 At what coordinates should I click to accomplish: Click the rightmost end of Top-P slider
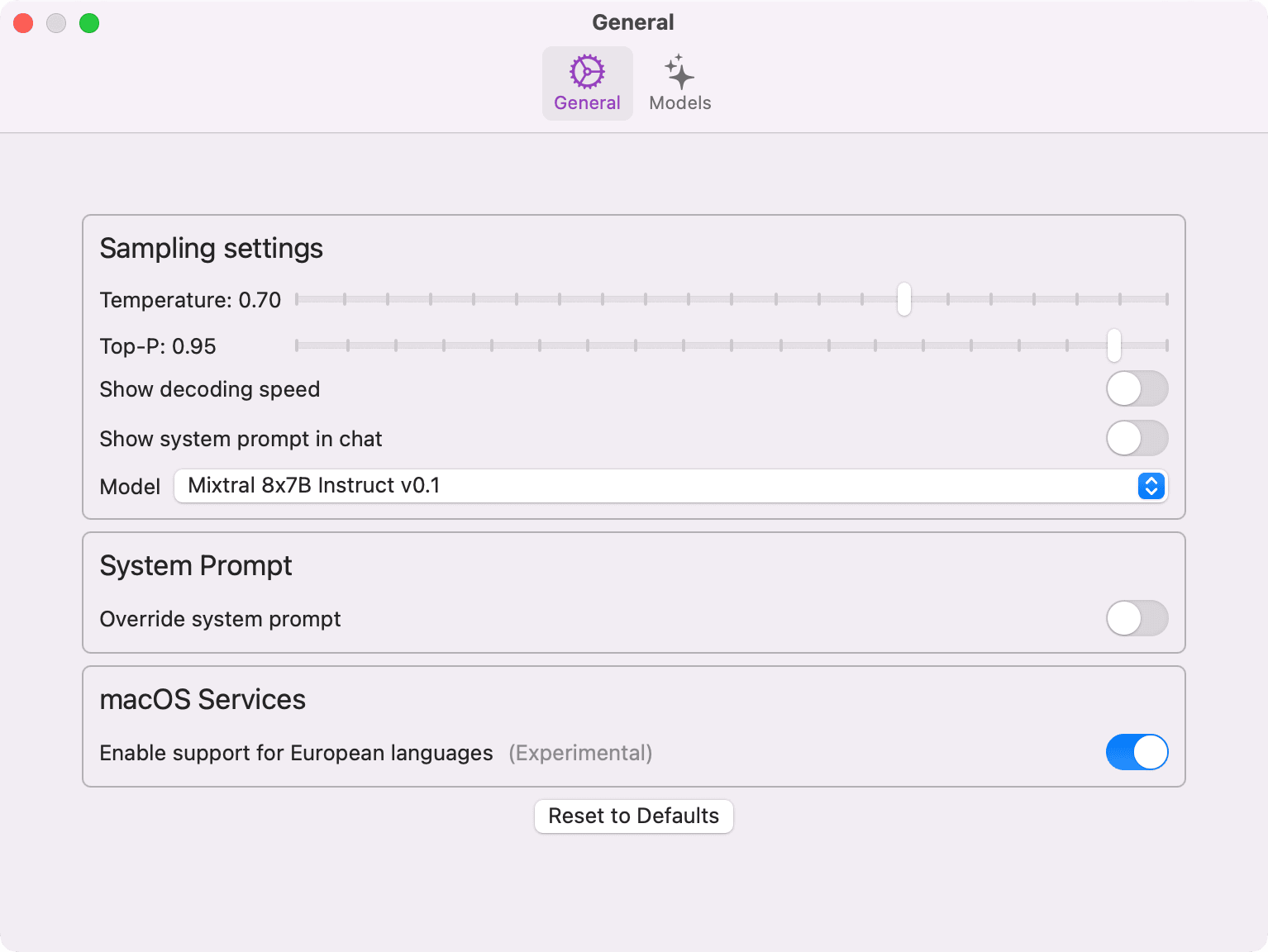pyautogui.click(x=1166, y=345)
